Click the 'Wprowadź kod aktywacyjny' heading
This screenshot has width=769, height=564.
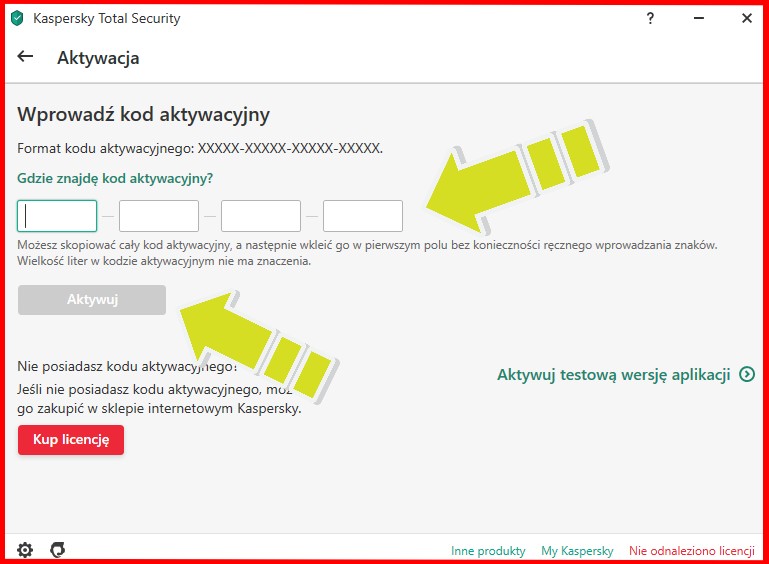click(x=144, y=115)
